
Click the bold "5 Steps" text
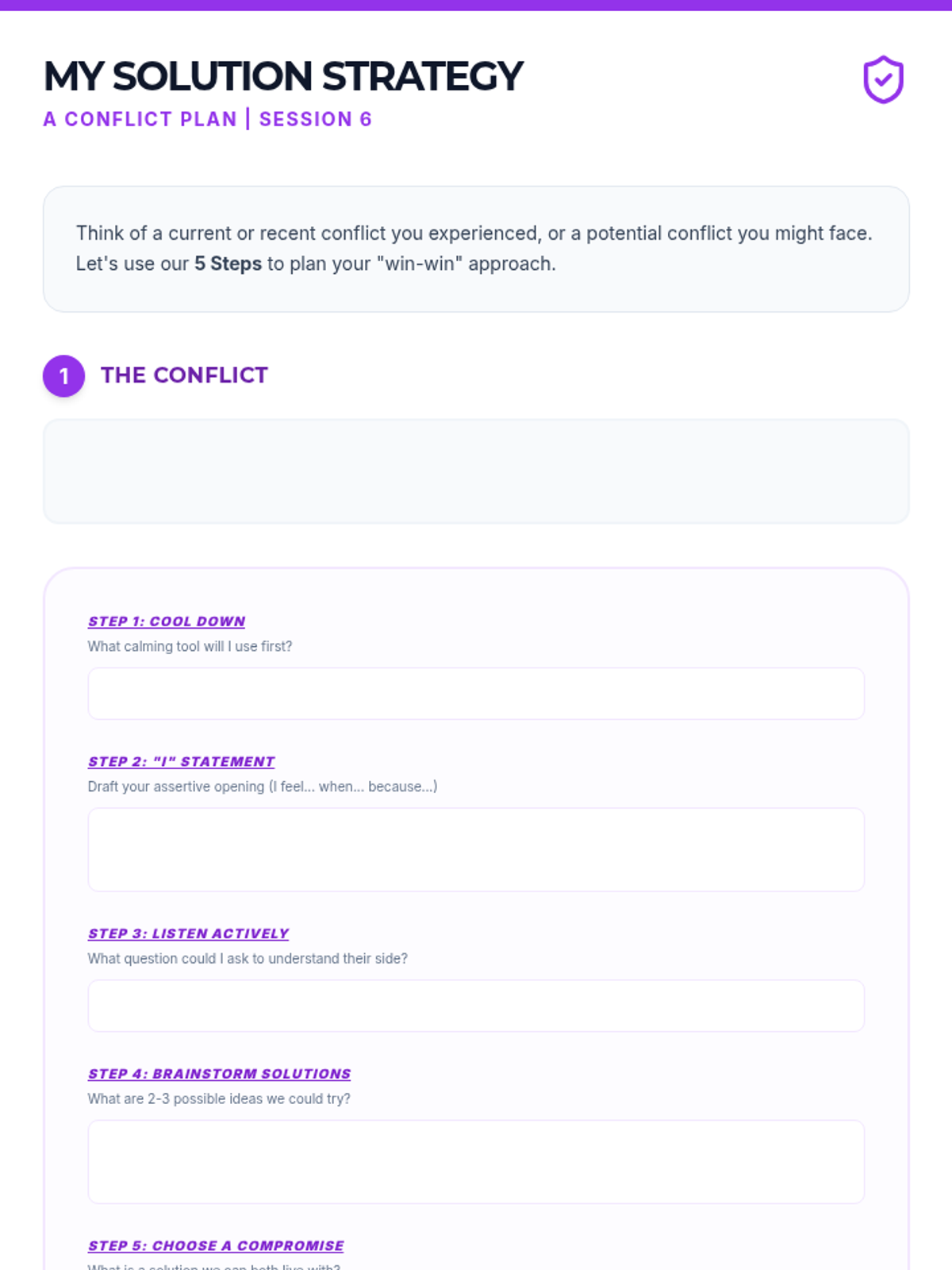click(x=228, y=264)
